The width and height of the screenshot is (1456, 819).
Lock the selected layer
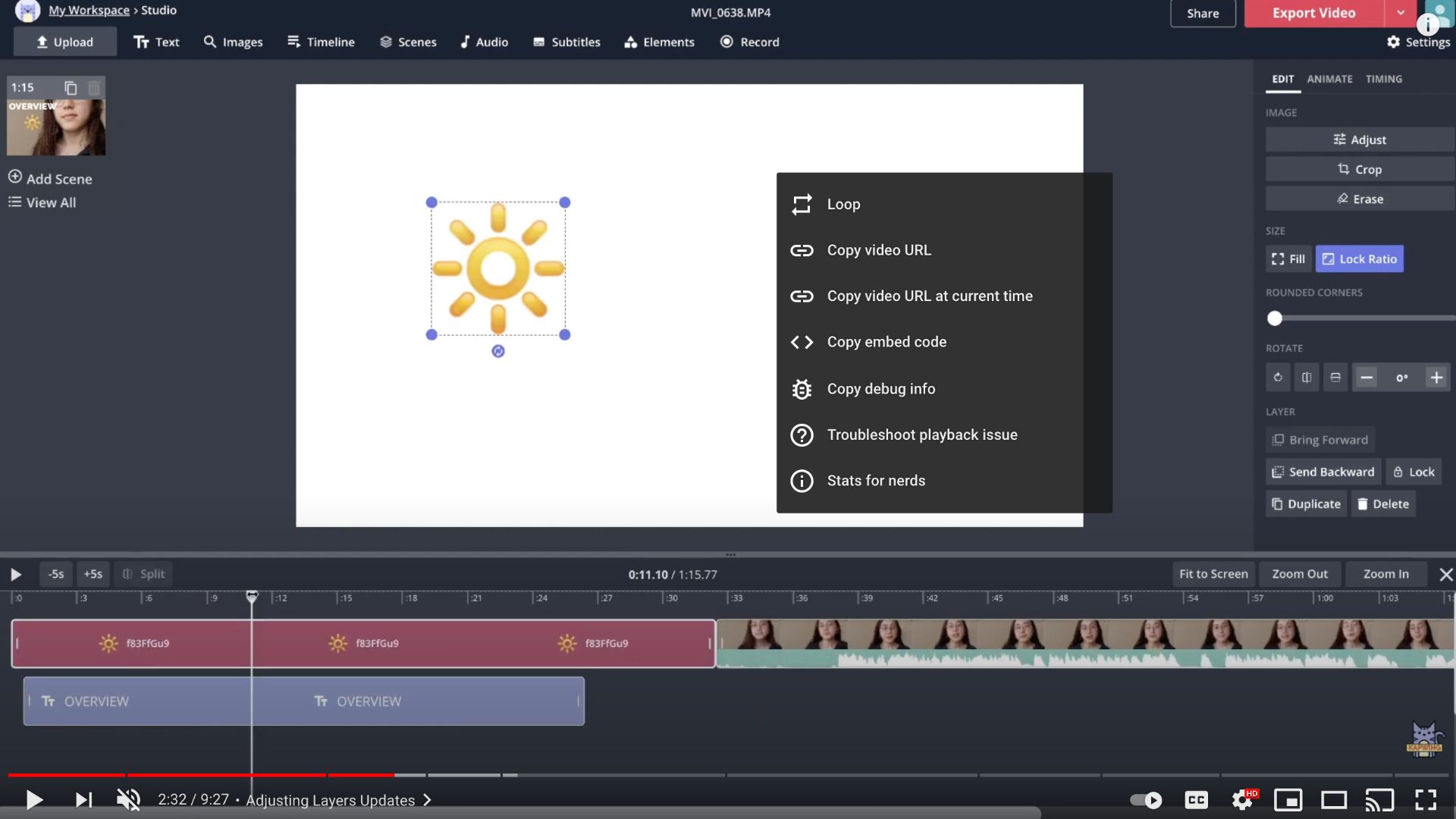tap(1414, 471)
